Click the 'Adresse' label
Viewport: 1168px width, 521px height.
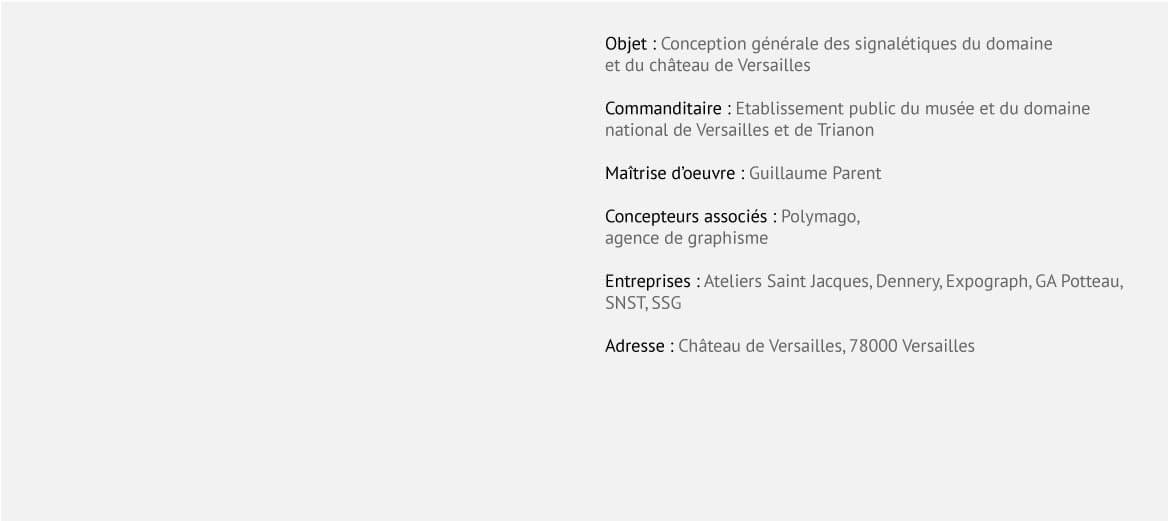634,347
